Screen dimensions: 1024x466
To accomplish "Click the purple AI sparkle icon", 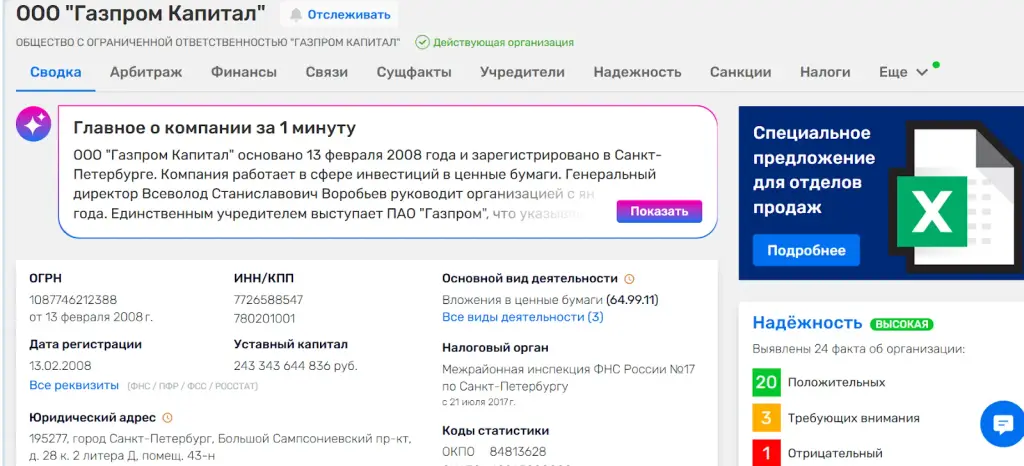I will coord(33,123).
